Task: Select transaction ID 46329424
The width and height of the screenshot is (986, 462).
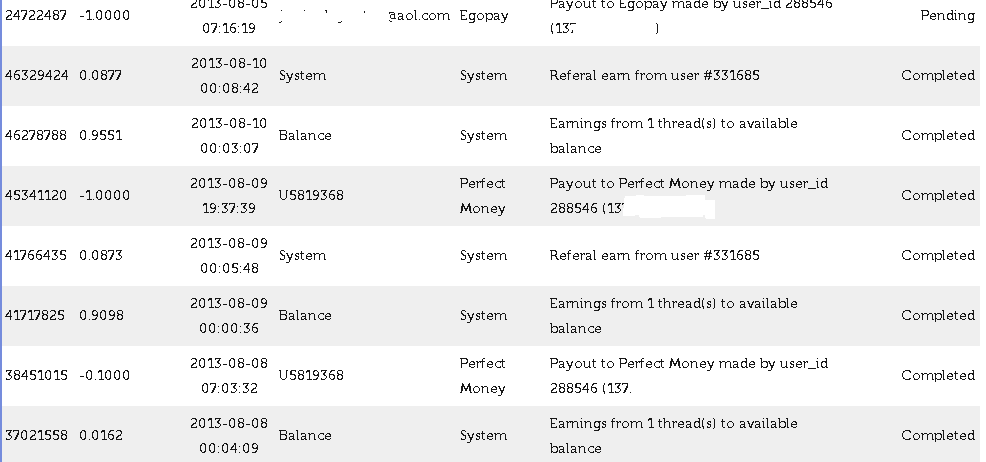Action: pos(36,76)
